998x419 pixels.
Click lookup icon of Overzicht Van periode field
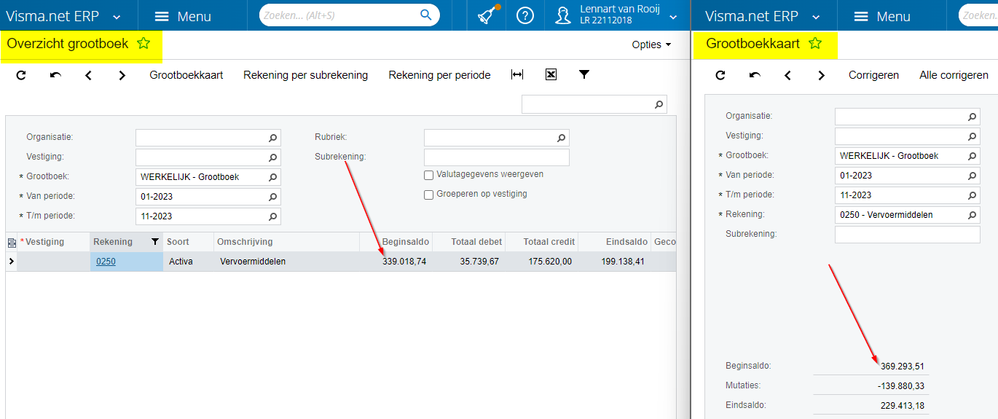pos(272,197)
